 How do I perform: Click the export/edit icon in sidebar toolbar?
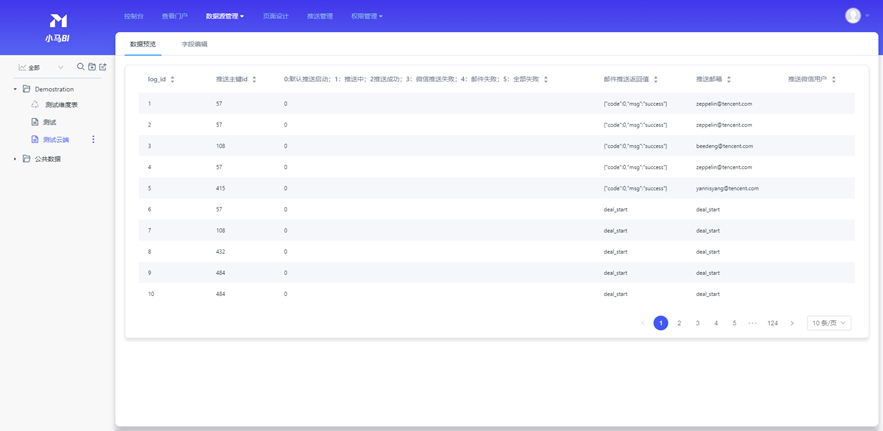103,68
